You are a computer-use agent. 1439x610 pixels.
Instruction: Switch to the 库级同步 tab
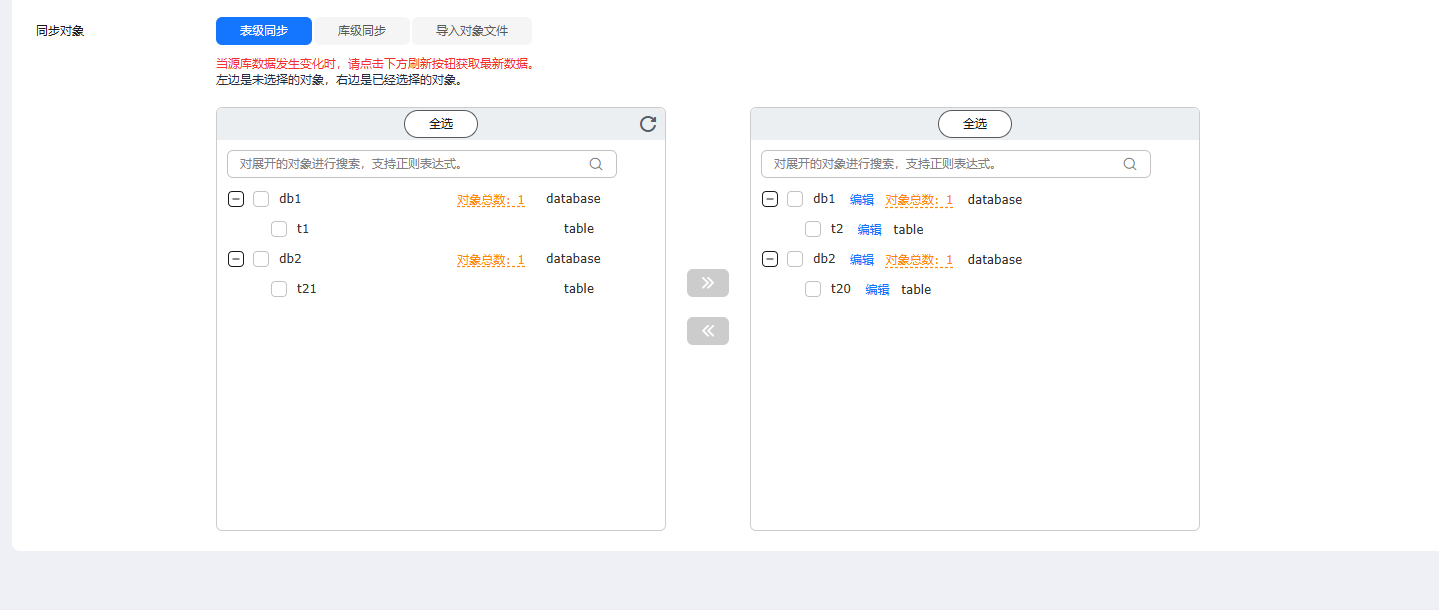click(x=362, y=31)
